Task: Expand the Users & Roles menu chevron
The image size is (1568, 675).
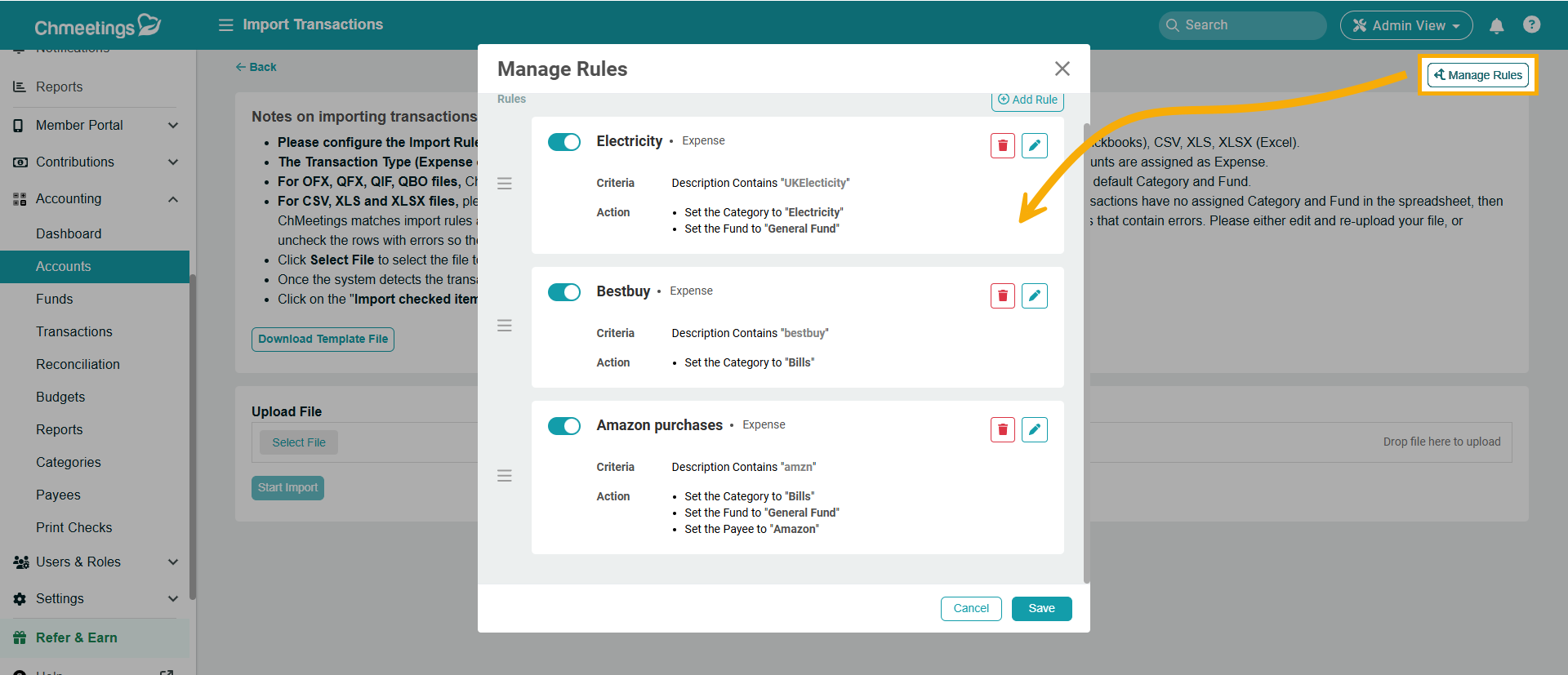Action: (x=173, y=562)
